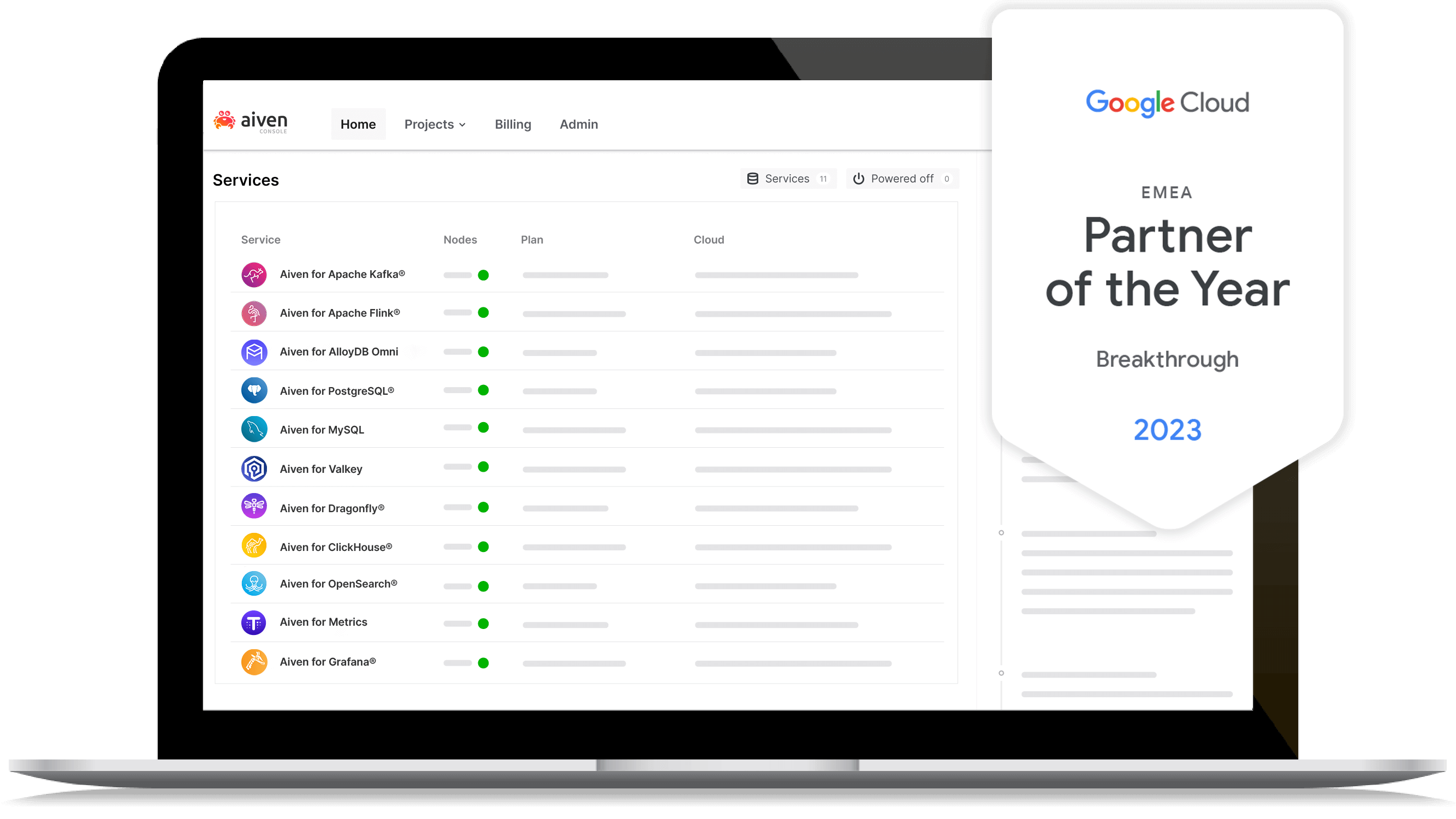Click the Aiven for Apache Kafka® icon
This screenshot has height=819, width=1456.
coord(254,274)
